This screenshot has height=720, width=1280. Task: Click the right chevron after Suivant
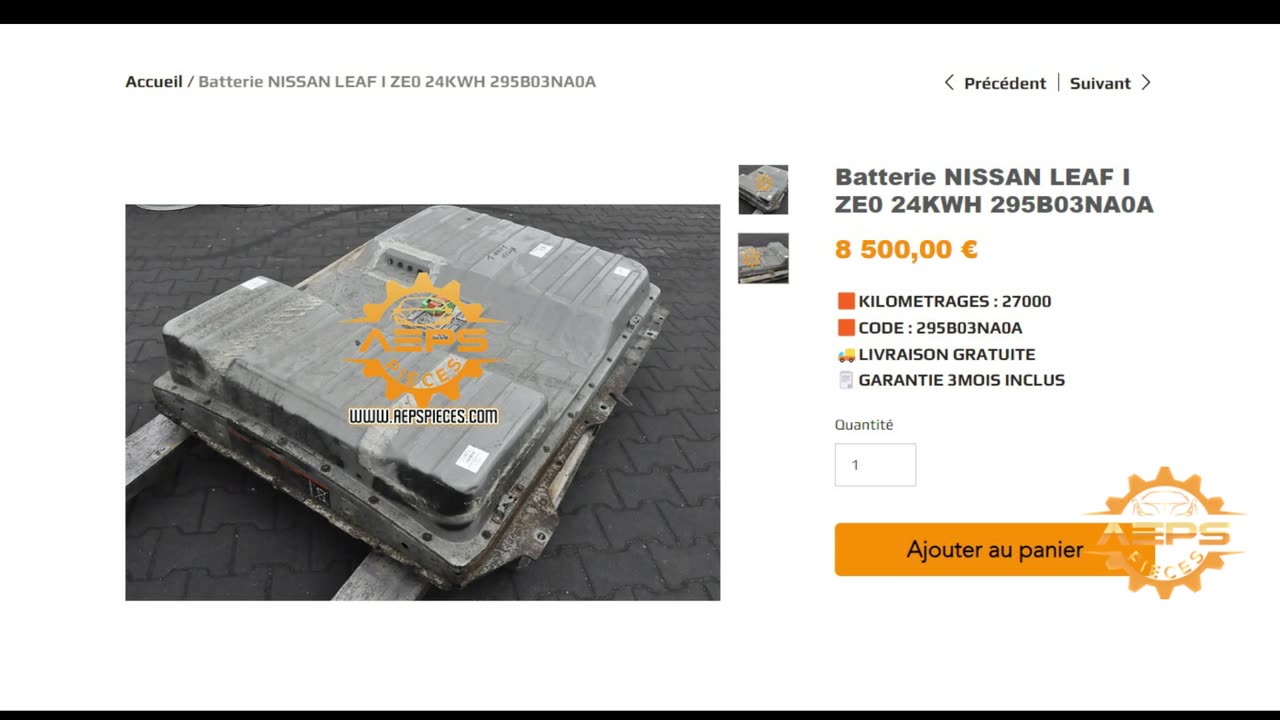click(x=1146, y=83)
